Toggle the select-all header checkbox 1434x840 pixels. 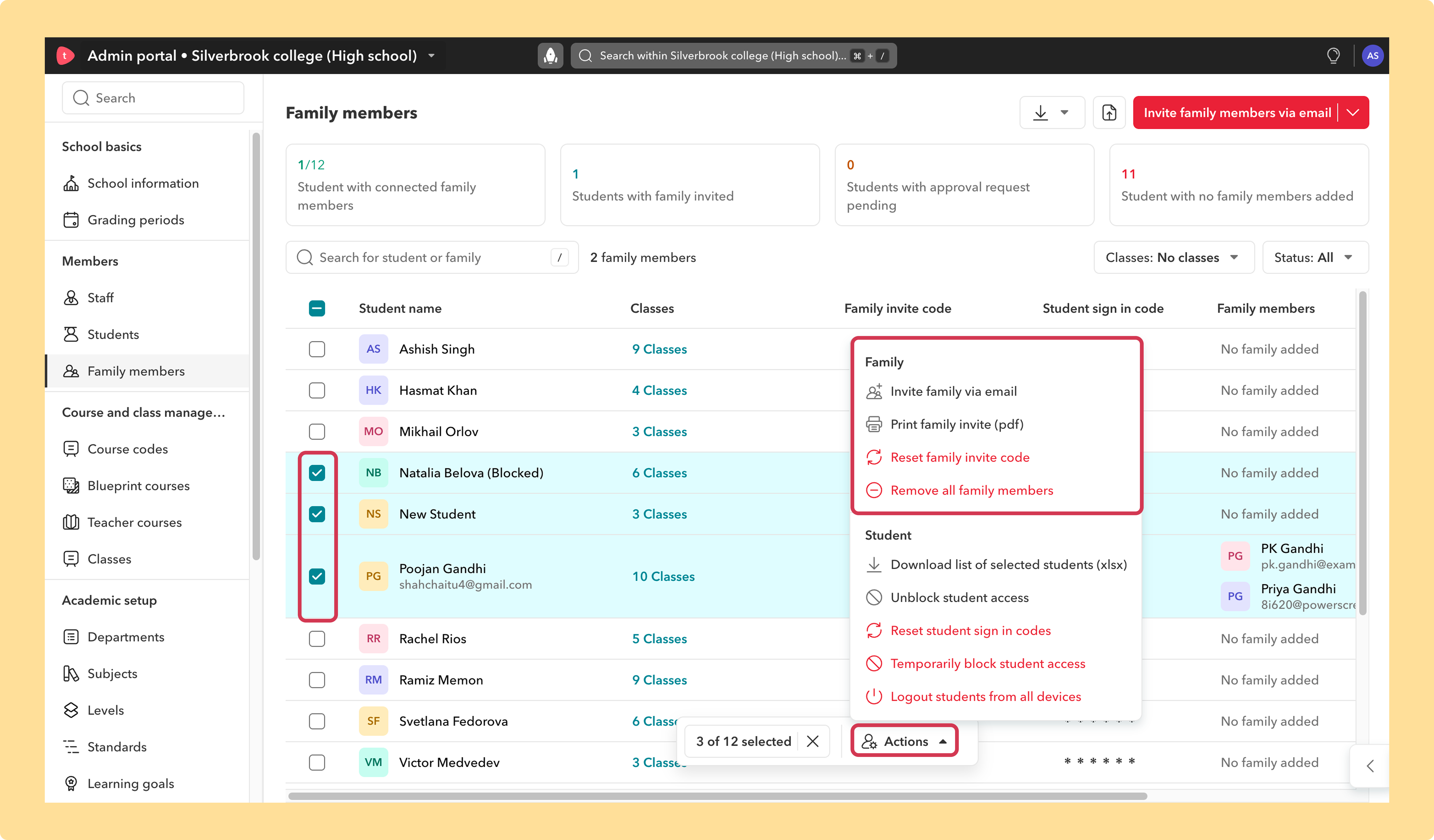pyautogui.click(x=317, y=308)
